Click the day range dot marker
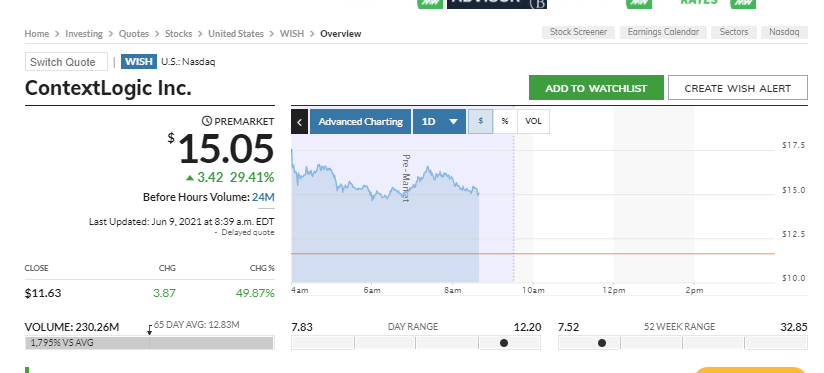 pos(504,343)
